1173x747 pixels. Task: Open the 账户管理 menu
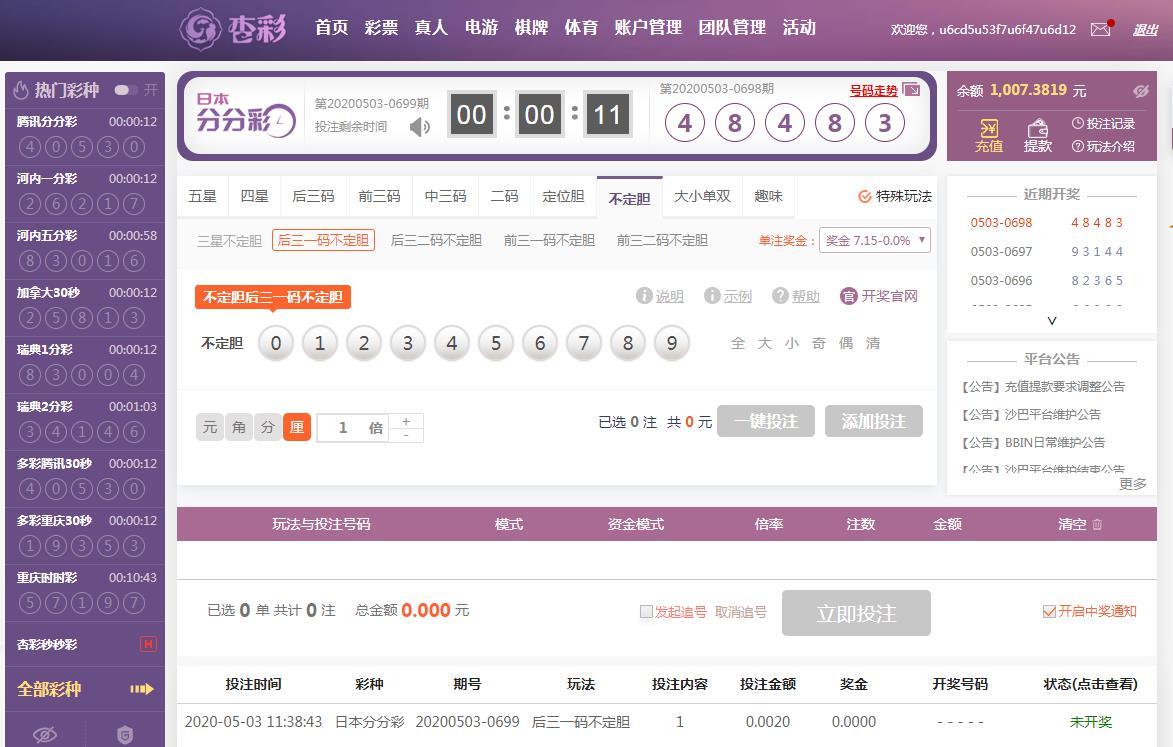[648, 28]
